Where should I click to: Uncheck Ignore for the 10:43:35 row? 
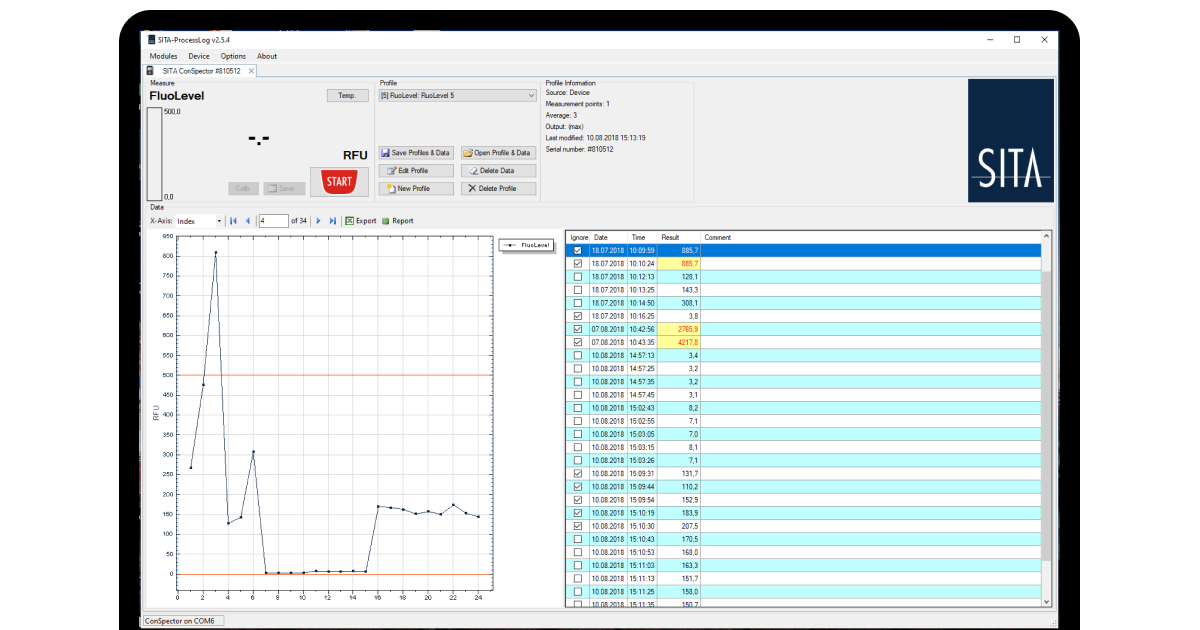pos(577,342)
